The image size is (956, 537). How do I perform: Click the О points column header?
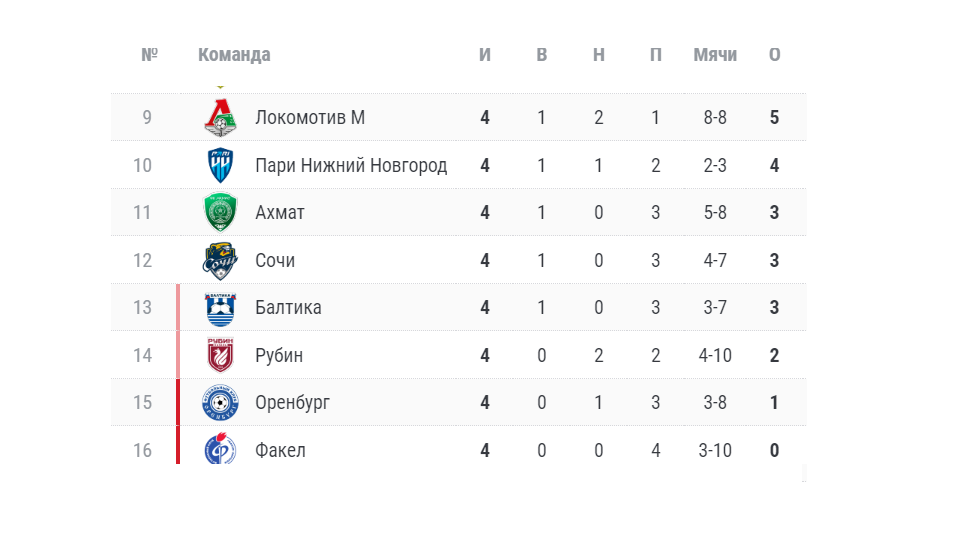click(x=774, y=55)
